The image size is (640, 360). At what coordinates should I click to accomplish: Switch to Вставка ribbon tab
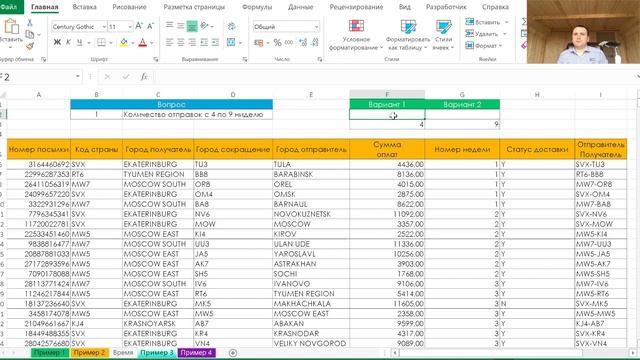coord(84,7)
